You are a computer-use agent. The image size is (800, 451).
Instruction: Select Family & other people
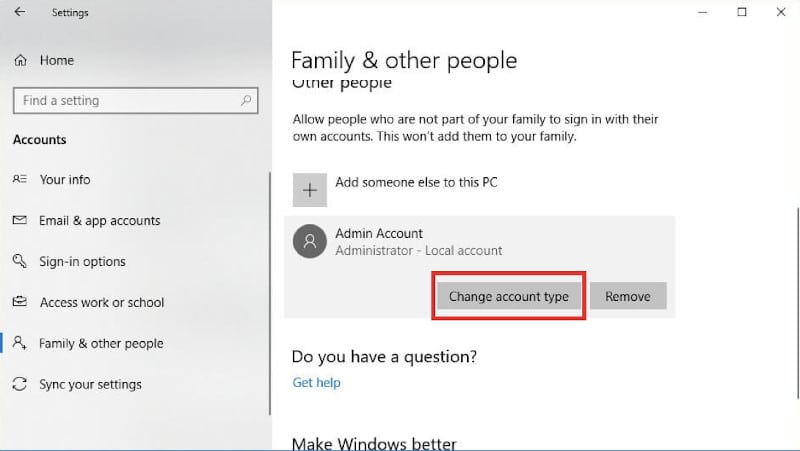101,343
